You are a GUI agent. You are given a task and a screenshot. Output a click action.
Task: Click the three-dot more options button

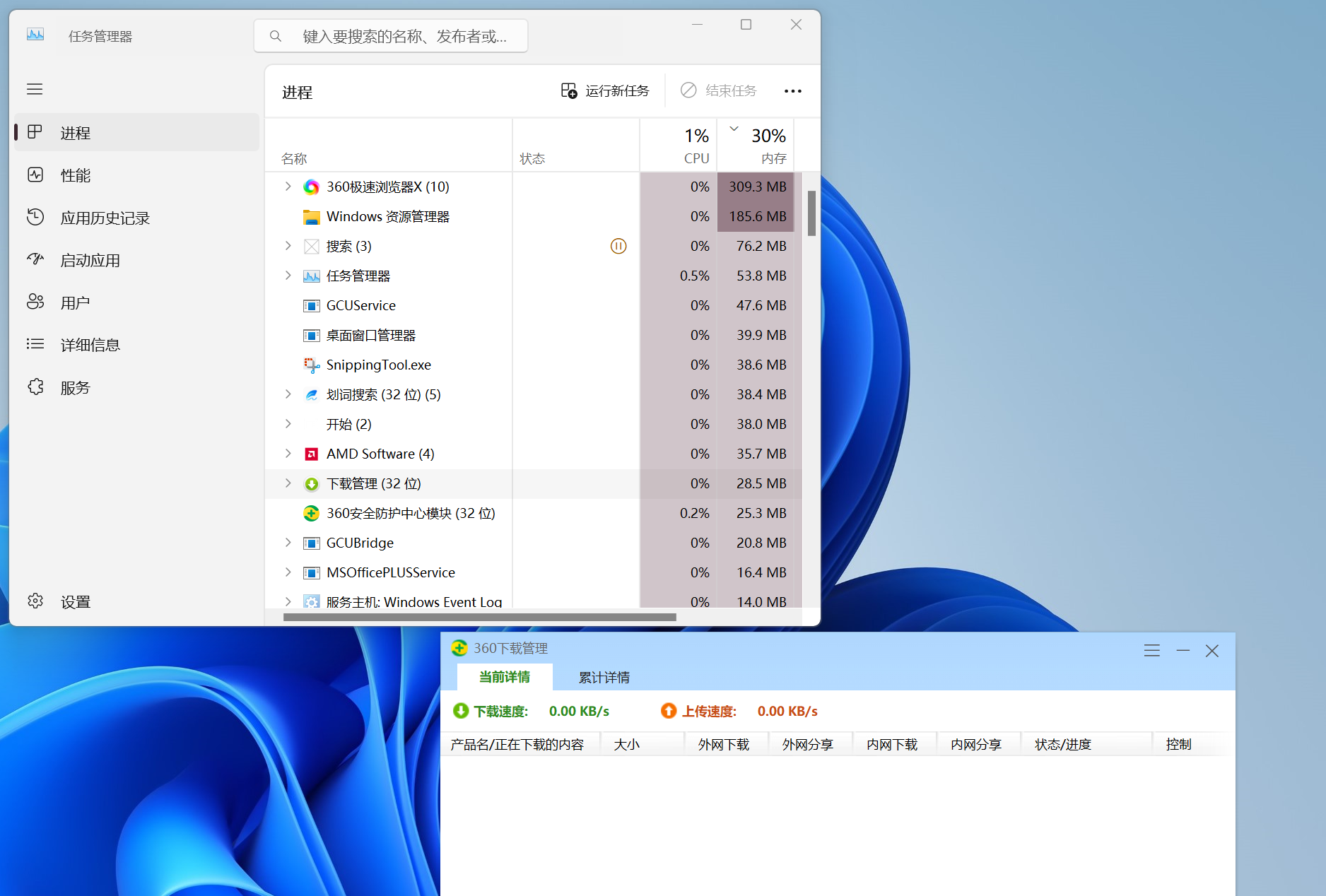click(792, 91)
